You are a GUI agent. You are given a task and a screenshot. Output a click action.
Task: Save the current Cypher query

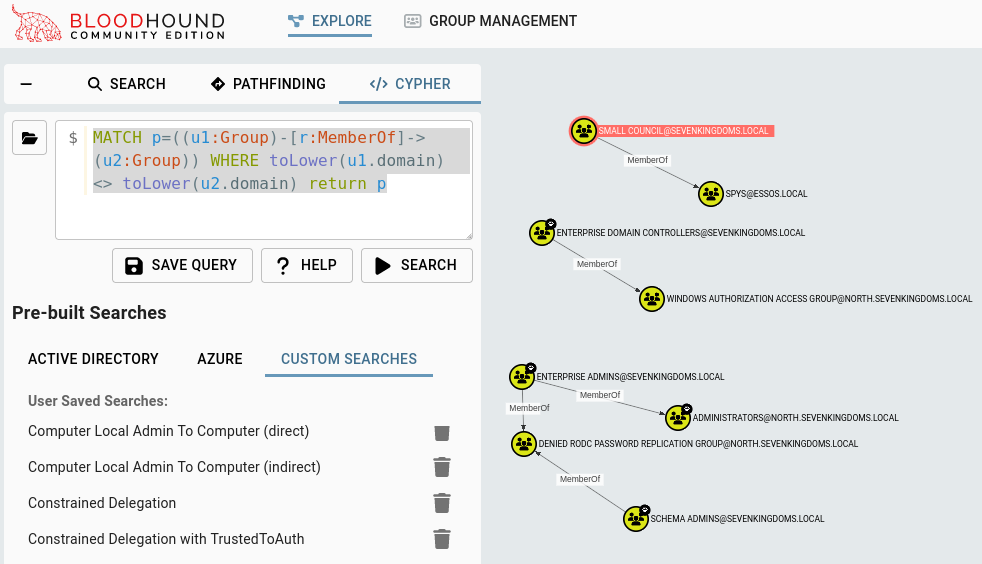click(x=182, y=265)
